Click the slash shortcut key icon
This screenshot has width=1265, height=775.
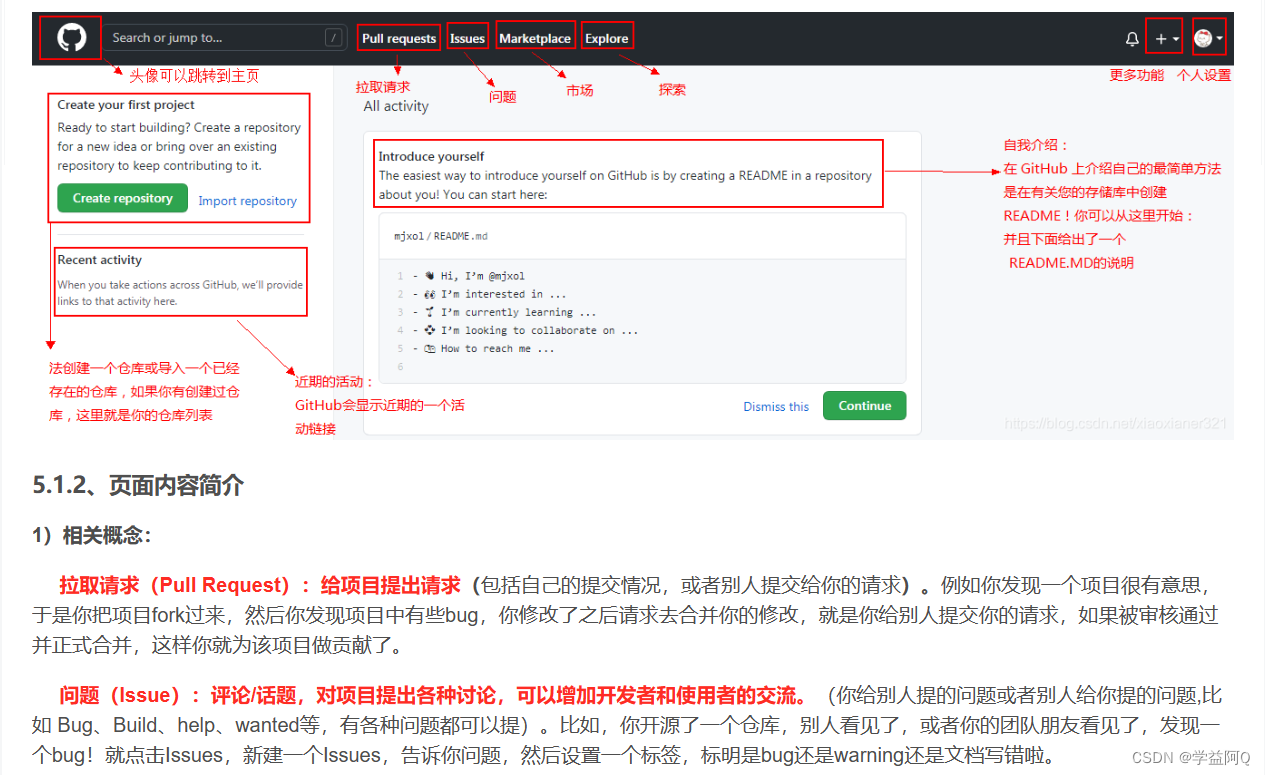(333, 38)
